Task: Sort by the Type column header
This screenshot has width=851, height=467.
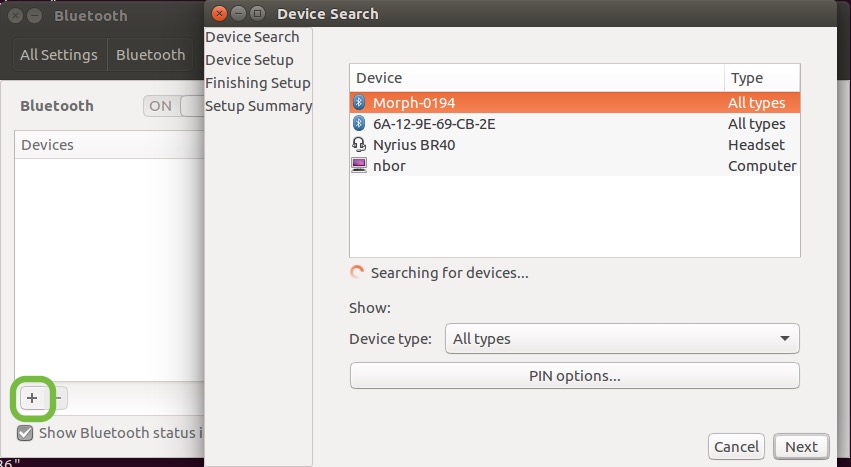Action: coord(762,78)
